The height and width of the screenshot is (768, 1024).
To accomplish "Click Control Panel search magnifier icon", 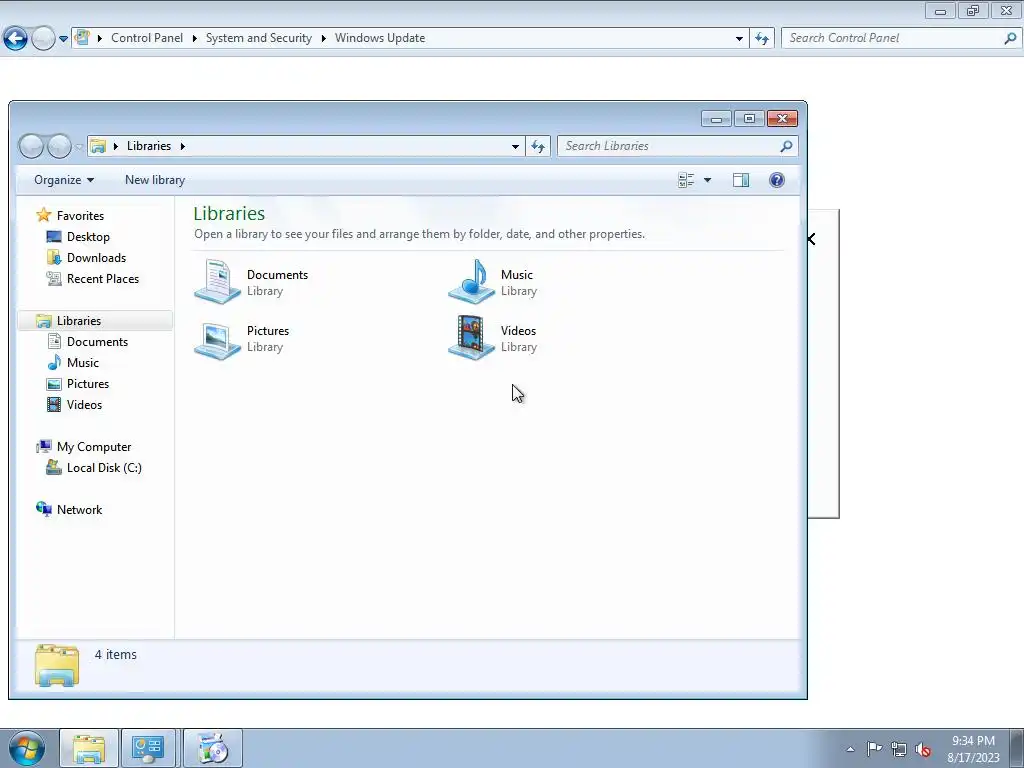I will point(1010,39).
